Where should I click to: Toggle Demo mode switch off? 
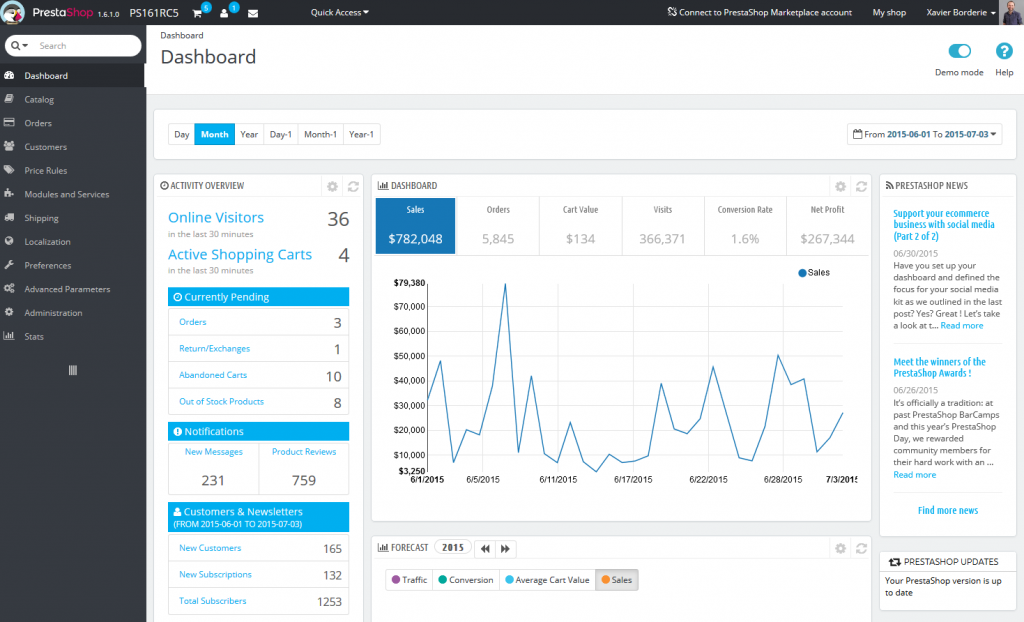coord(959,52)
